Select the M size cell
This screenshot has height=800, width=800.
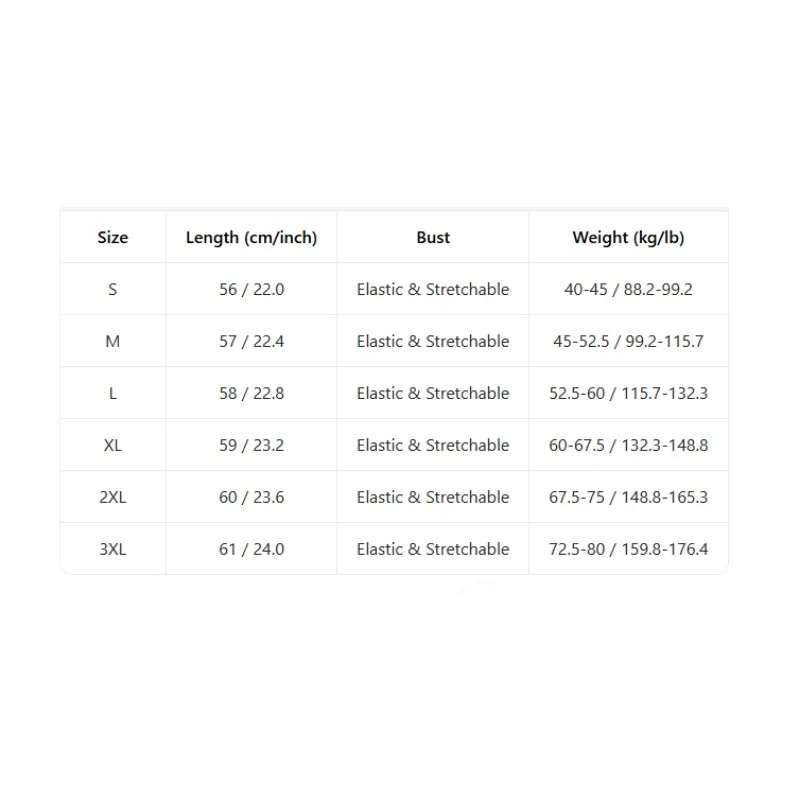113,341
